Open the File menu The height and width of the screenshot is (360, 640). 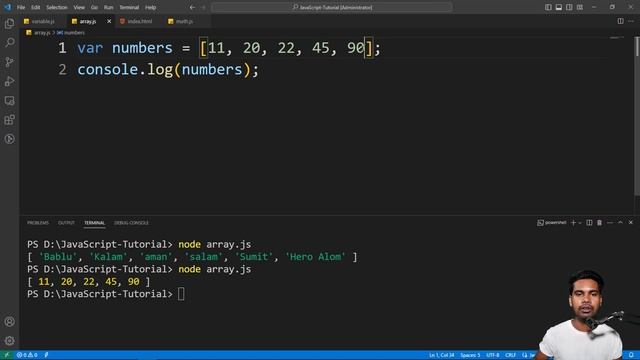click(x=21, y=7)
